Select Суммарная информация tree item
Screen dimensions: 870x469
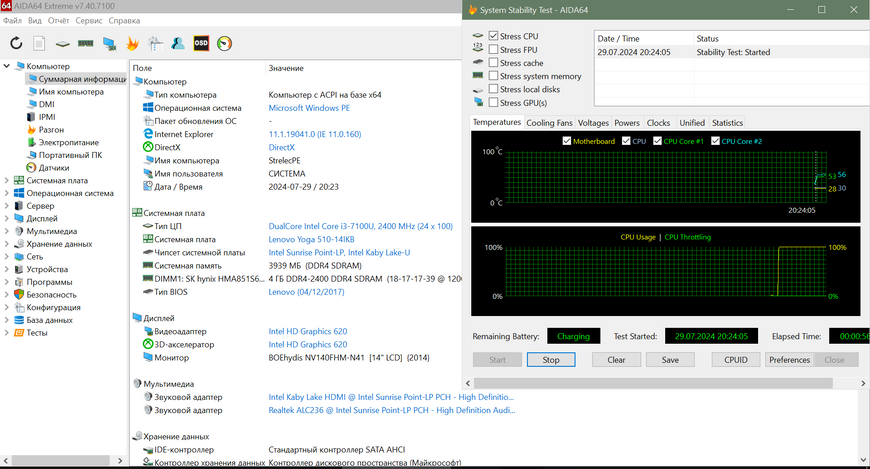[x=82, y=79]
